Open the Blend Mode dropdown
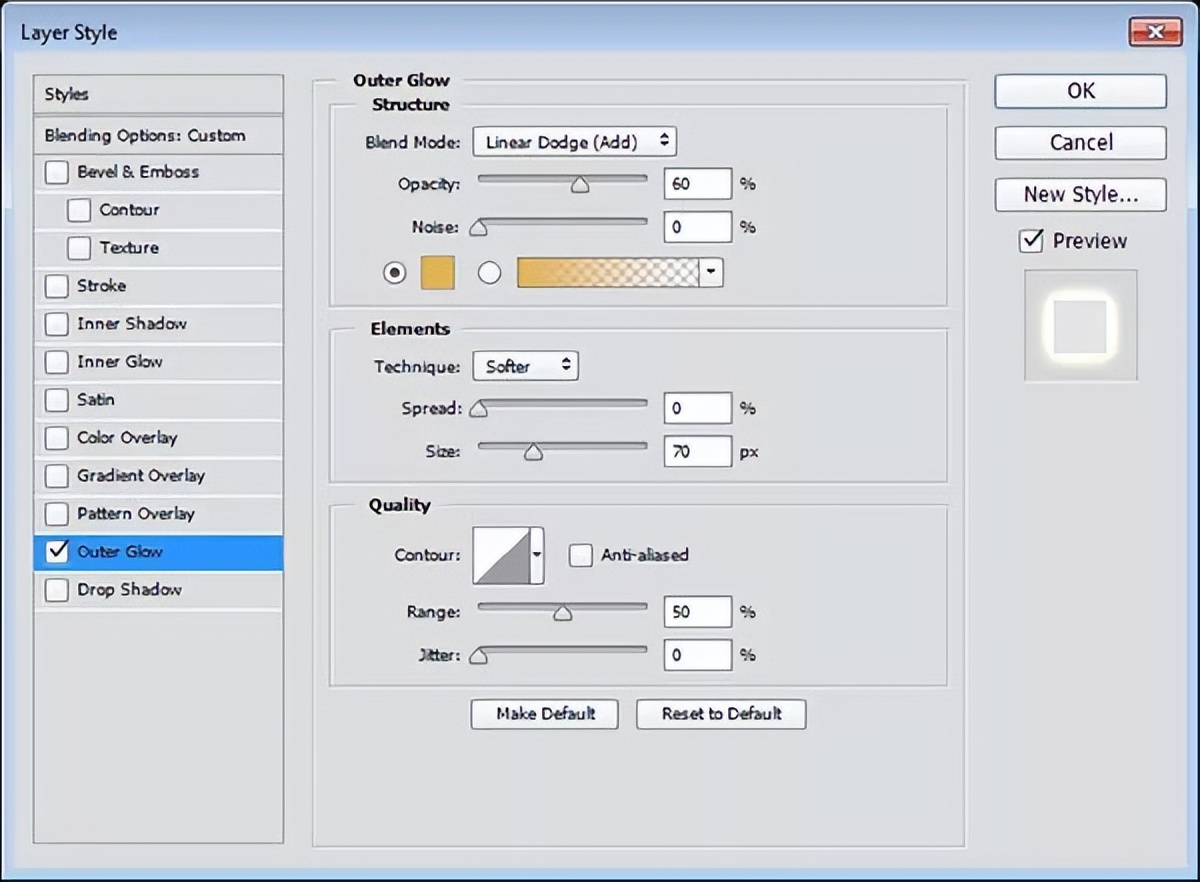 (x=574, y=142)
